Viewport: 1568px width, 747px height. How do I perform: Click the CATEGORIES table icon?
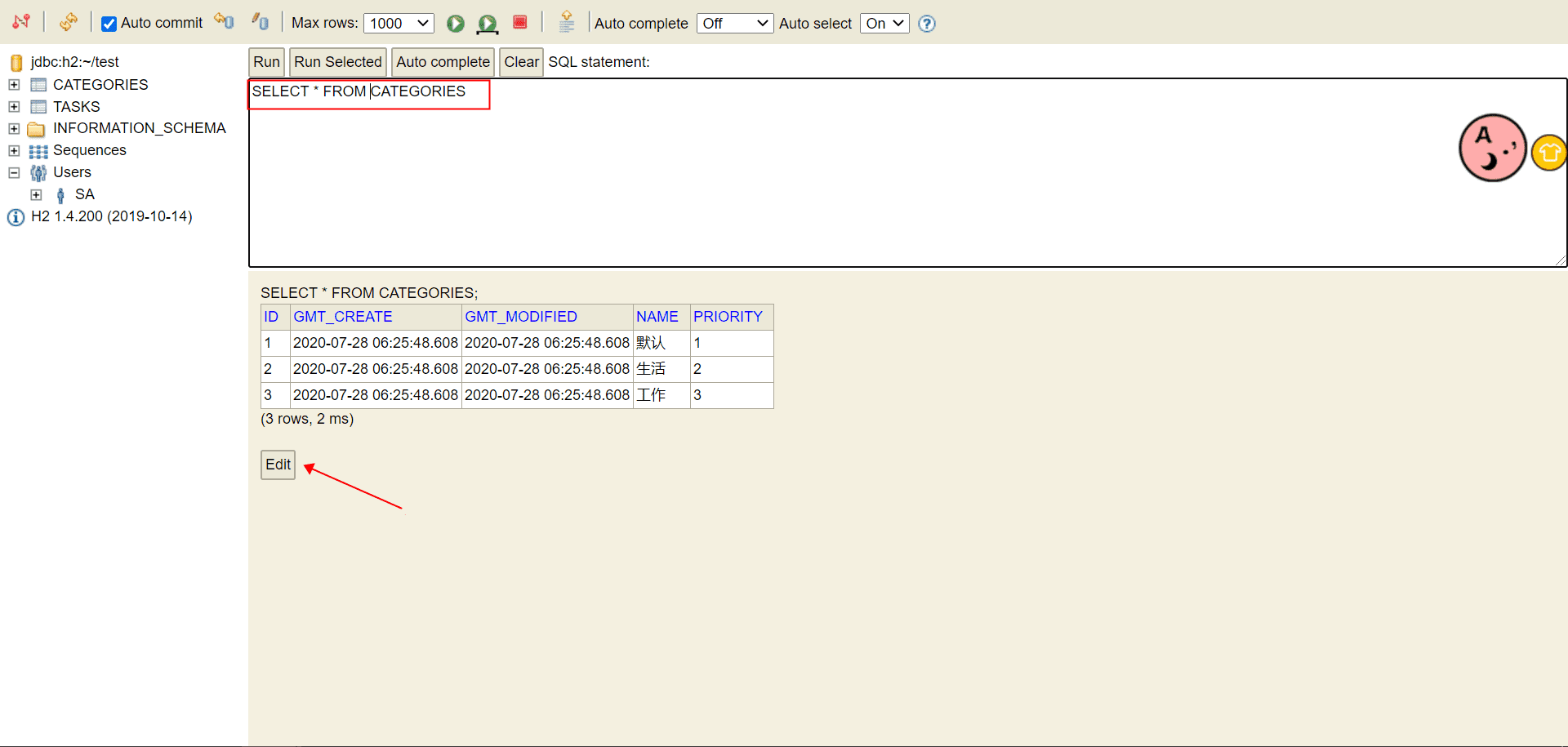[38, 85]
